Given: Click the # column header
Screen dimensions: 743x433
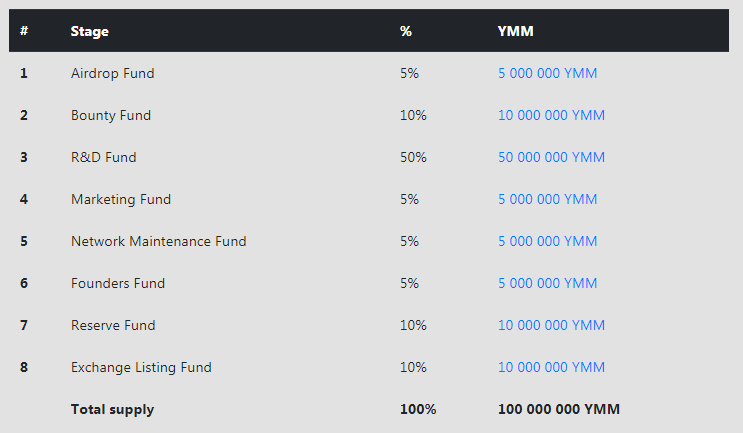Looking at the screenshot, I should coord(24,31).
